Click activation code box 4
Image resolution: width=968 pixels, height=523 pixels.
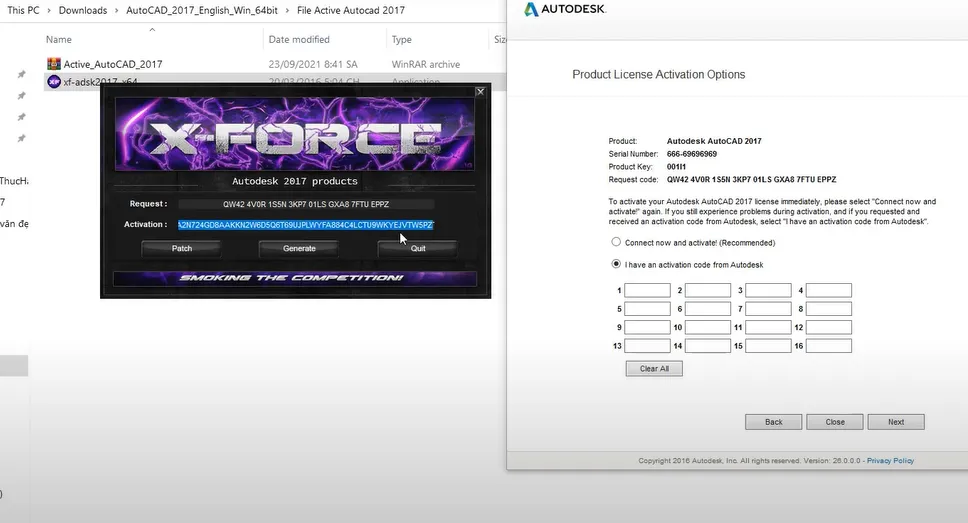pyautogui.click(x=828, y=290)
